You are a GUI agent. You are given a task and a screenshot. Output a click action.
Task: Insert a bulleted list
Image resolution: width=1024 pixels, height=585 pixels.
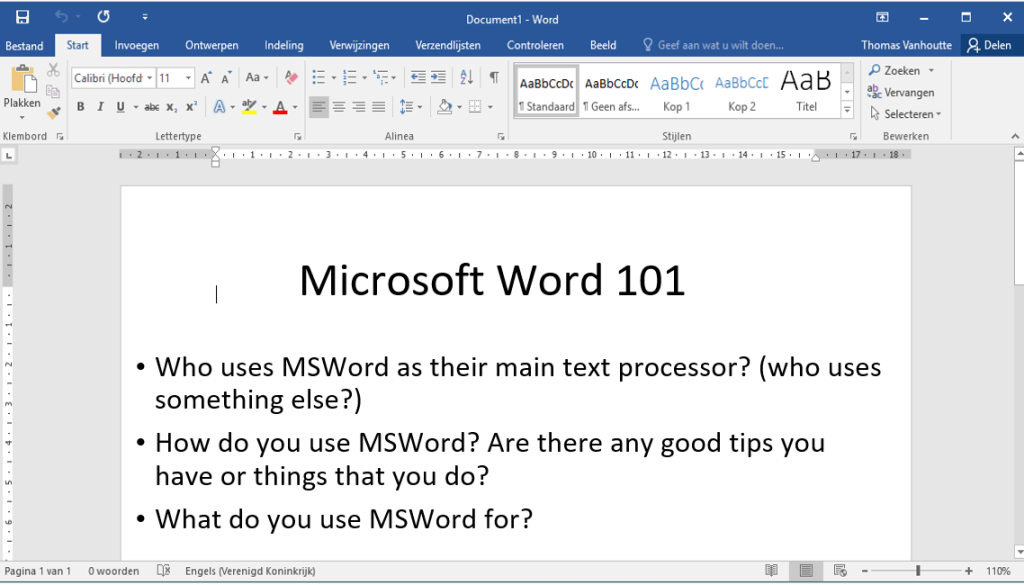coord(319,78)
